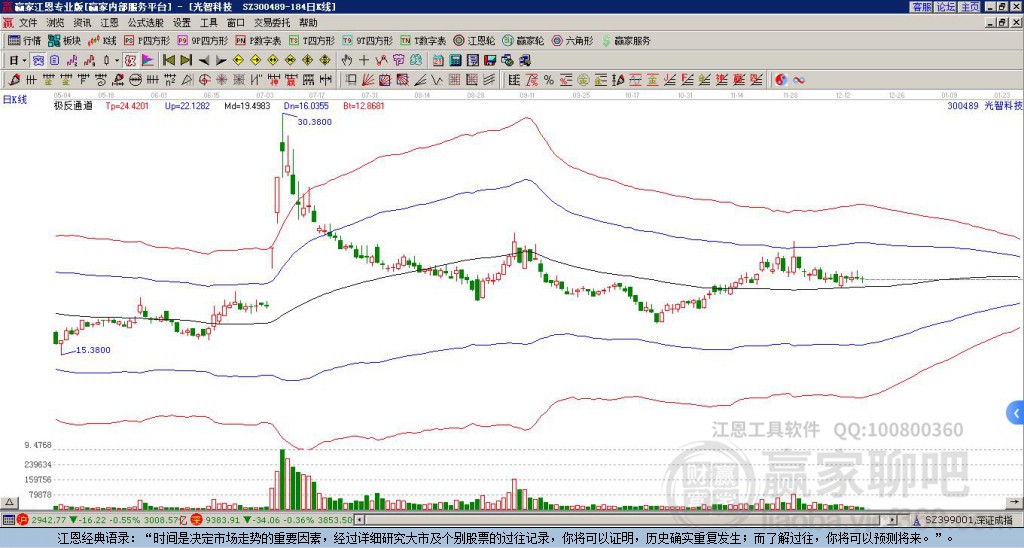Open the 公式选股 menu
Screen dimensions: 1024x548
click(146, 23)
